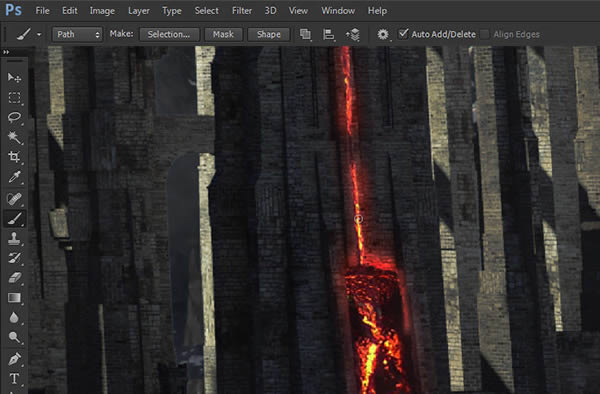
Task: Open the Path mode dropdown
Action: (x=77, y=34)
